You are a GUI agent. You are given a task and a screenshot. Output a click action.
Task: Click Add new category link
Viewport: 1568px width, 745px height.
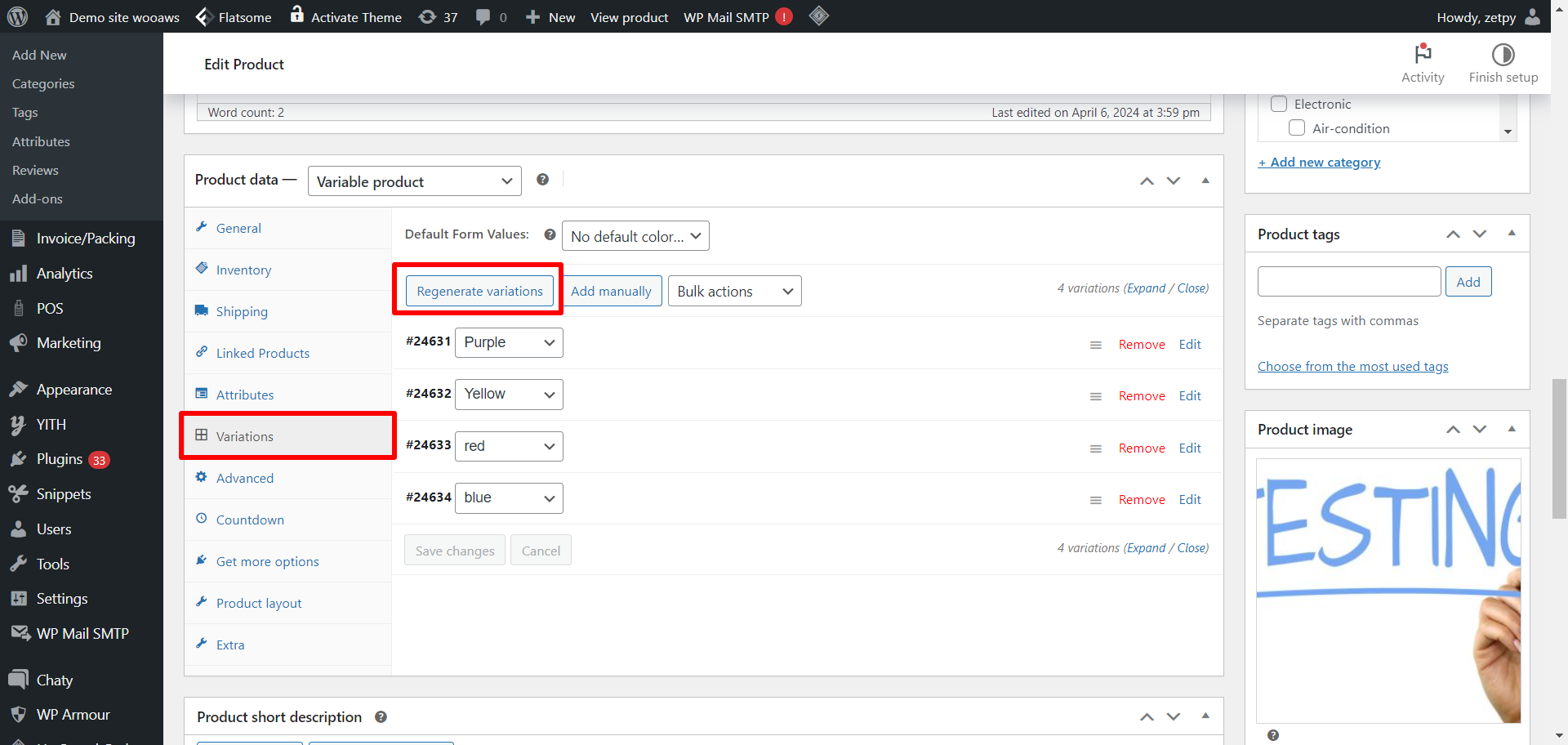[x=1319, y=163]
